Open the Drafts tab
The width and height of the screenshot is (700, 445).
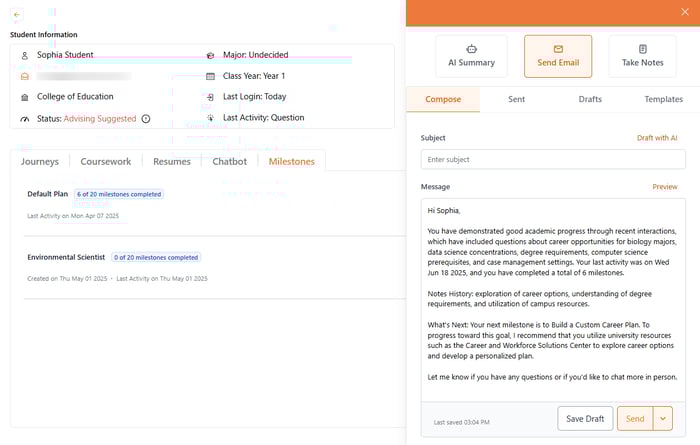[590, 99]
